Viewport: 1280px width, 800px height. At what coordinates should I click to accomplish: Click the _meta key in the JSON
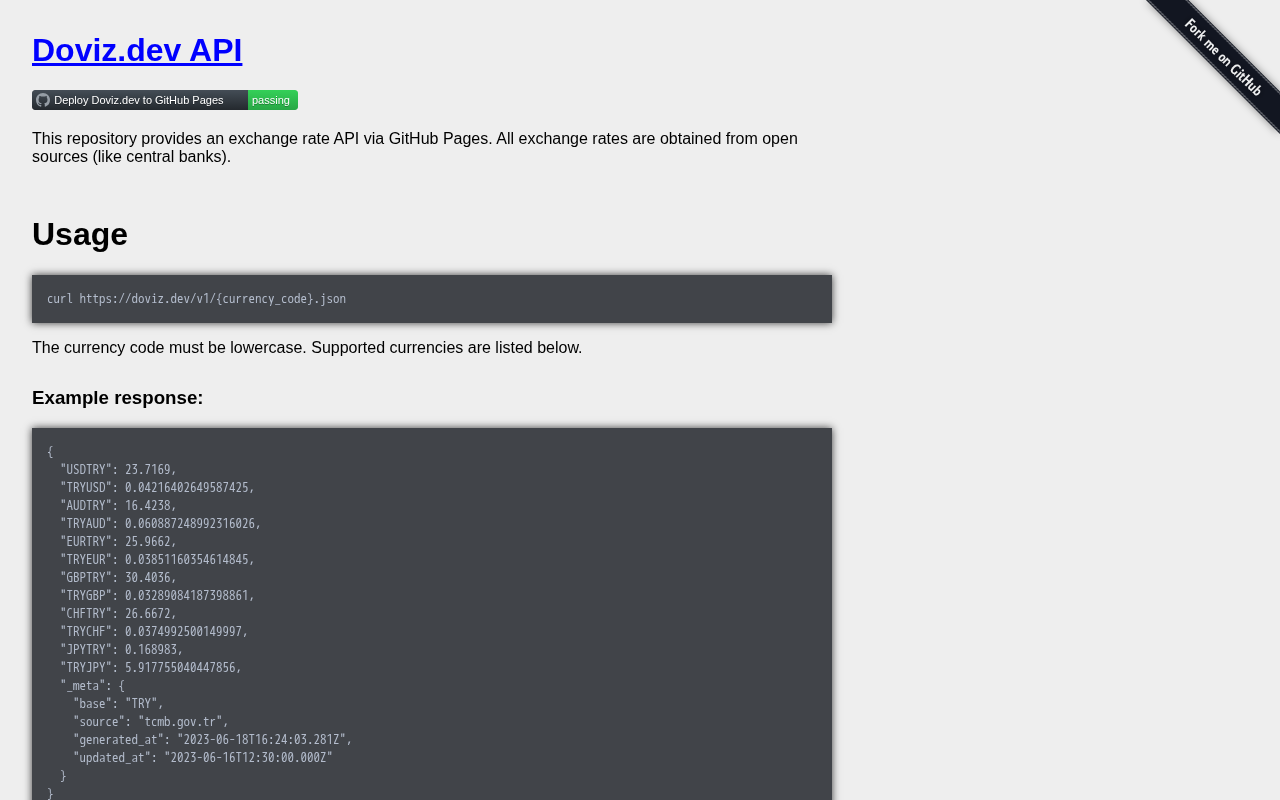(82, 686)
